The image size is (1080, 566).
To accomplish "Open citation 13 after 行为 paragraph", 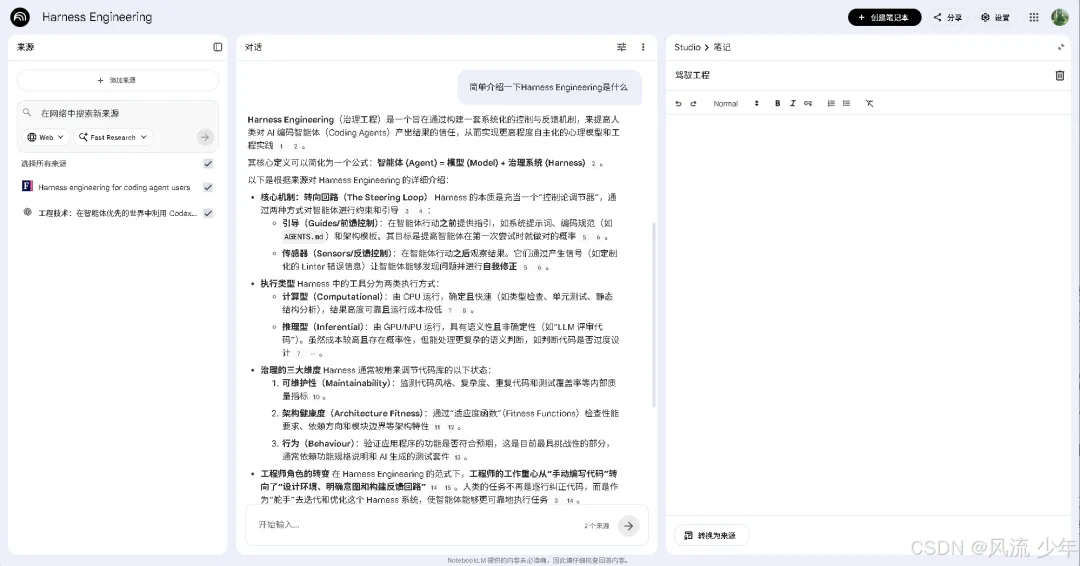I will click(457, 457).
